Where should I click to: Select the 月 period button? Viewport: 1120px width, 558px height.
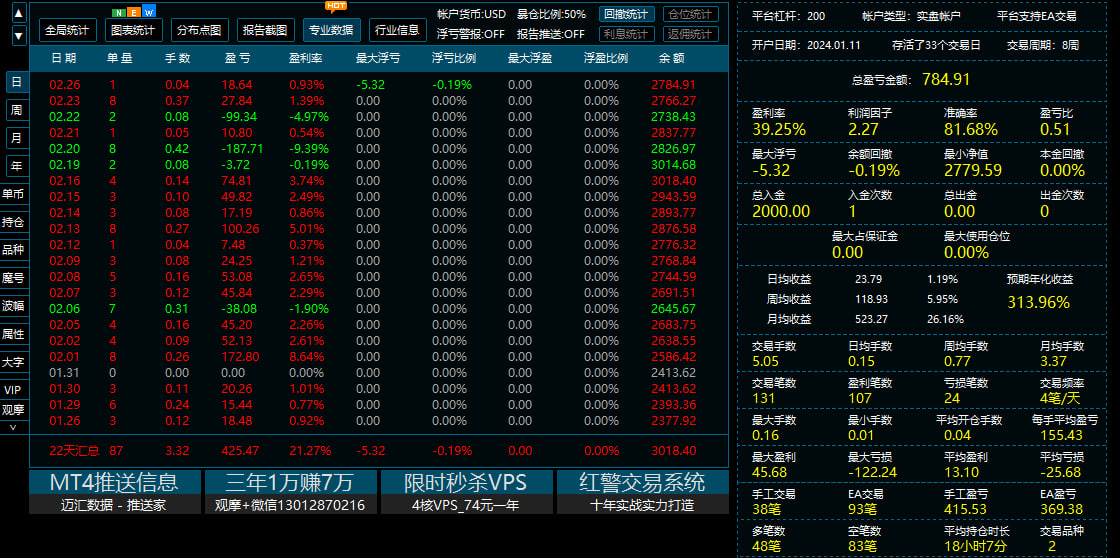pyautogui.click(x=16, y=138)
